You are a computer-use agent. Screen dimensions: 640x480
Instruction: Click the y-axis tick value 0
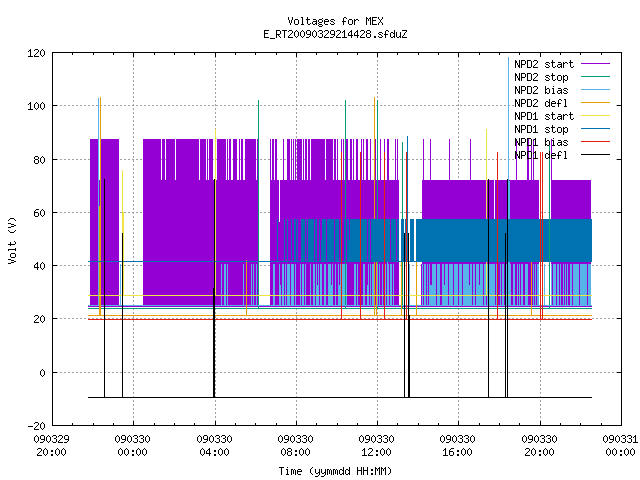pyautogui.click(x=42, y=373)
